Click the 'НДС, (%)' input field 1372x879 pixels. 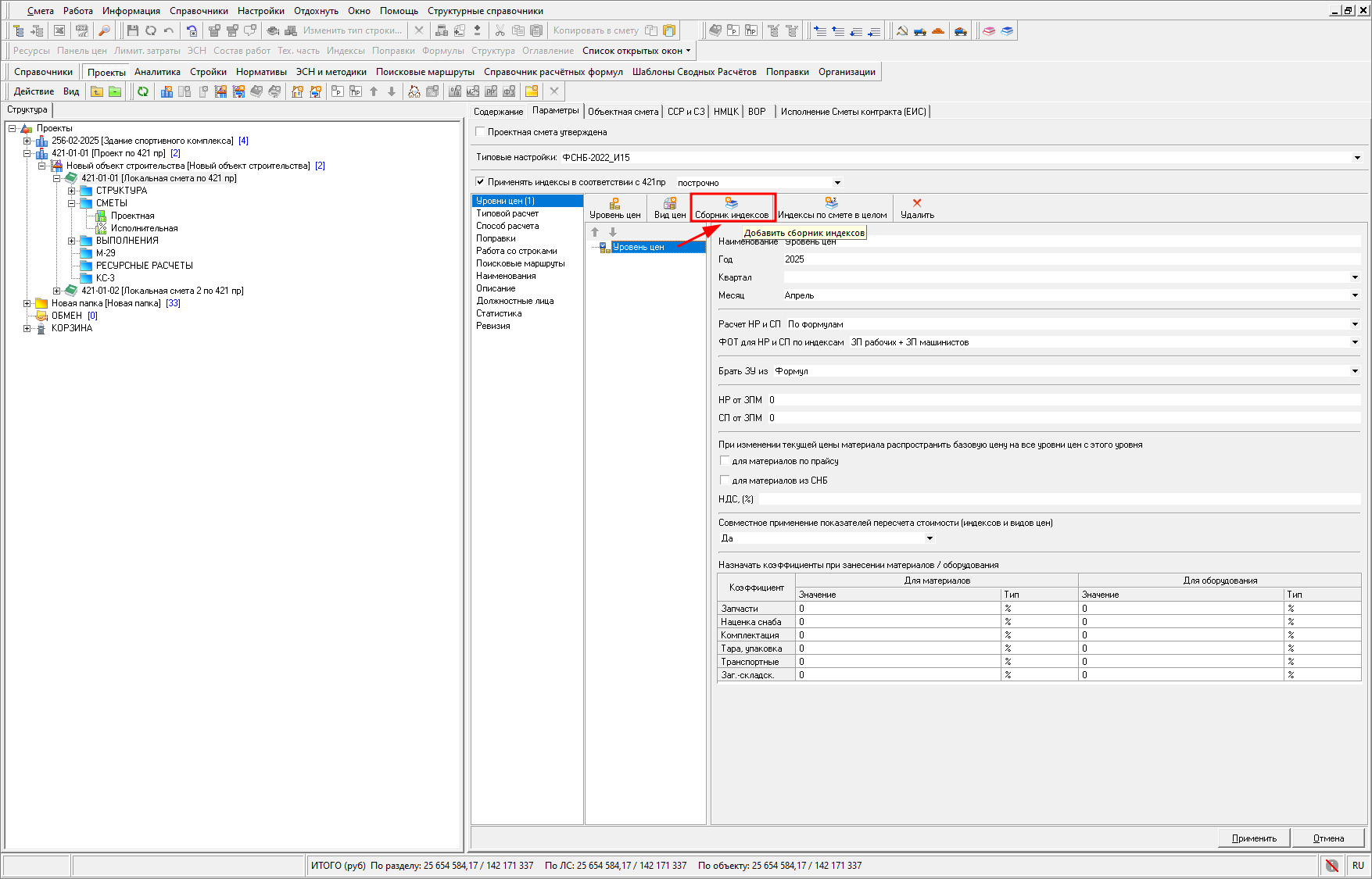coord(1059,499)
